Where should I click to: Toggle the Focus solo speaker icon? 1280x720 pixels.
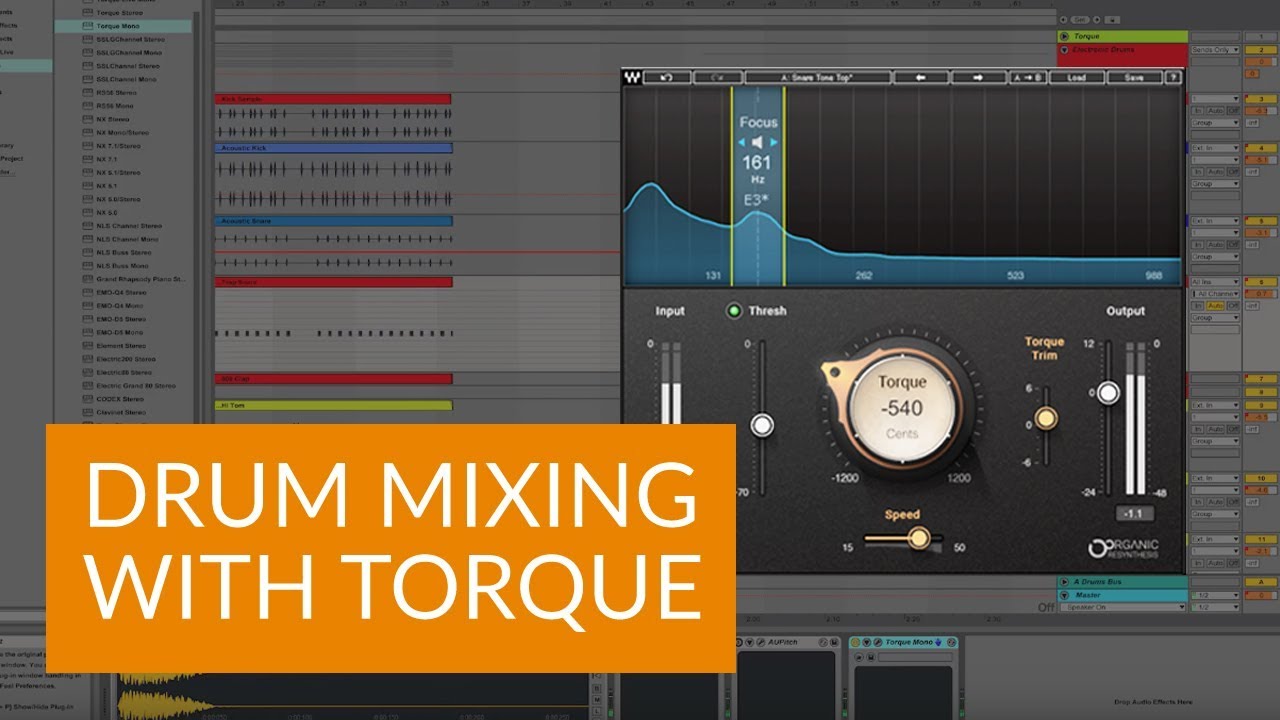(x=758, y=142)
